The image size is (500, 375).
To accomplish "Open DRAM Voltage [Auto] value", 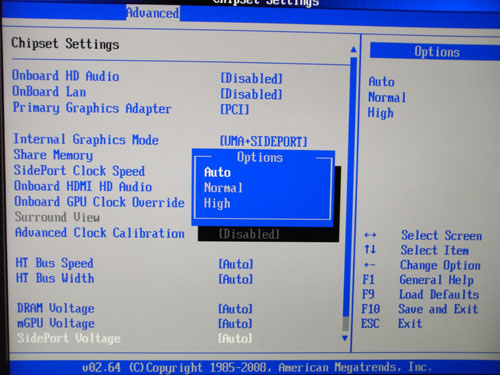I will [235, 309].
